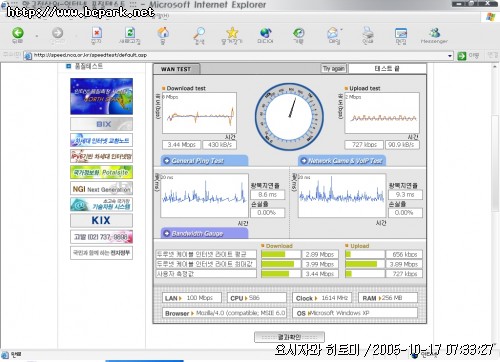Click the Edit page icon
This screenshot has height=362, width=500.
tap(401, 33)
